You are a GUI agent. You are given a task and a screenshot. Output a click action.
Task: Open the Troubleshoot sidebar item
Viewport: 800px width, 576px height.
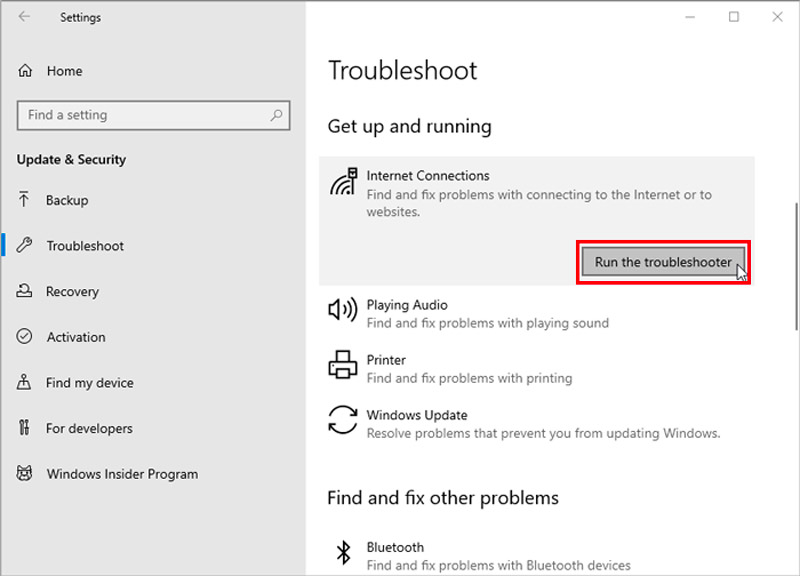coord(85,246)
